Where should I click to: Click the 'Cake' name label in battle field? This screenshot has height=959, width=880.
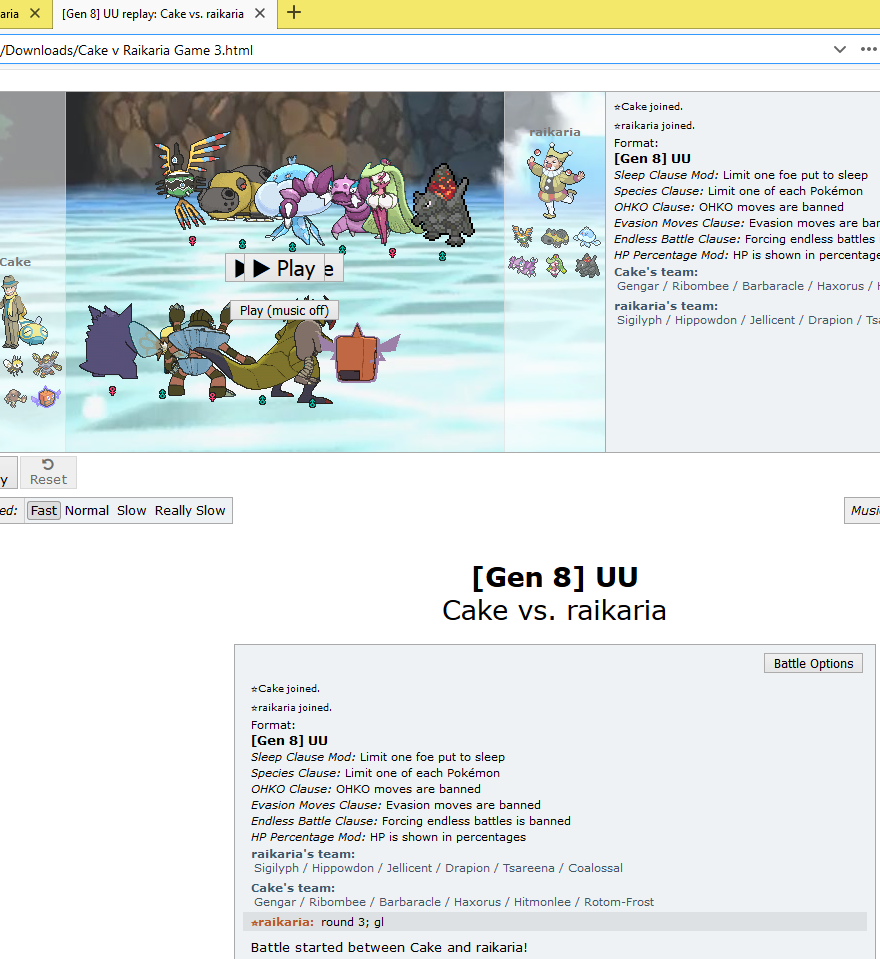15,262
